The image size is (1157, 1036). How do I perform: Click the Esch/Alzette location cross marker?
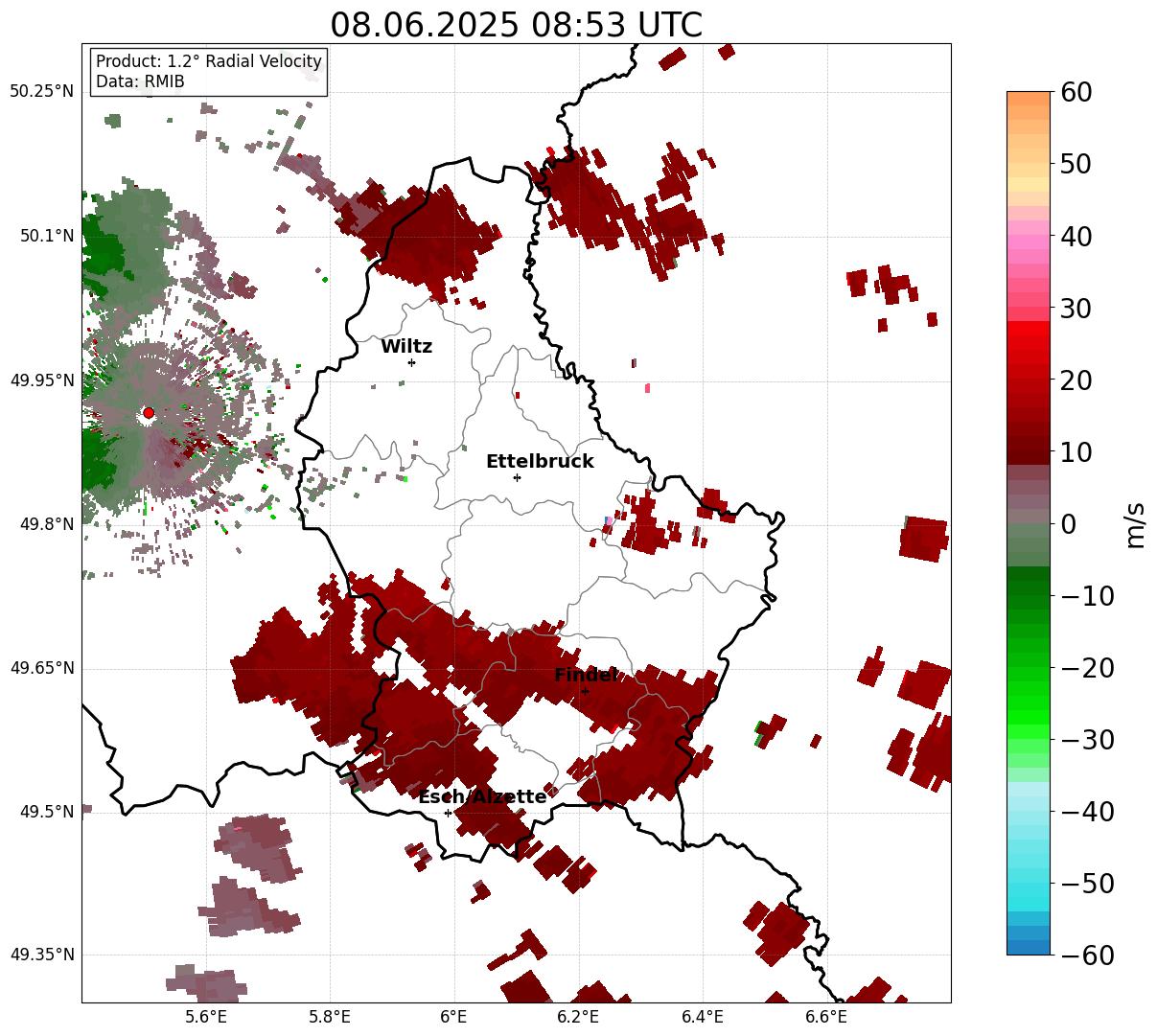(448, 813)
